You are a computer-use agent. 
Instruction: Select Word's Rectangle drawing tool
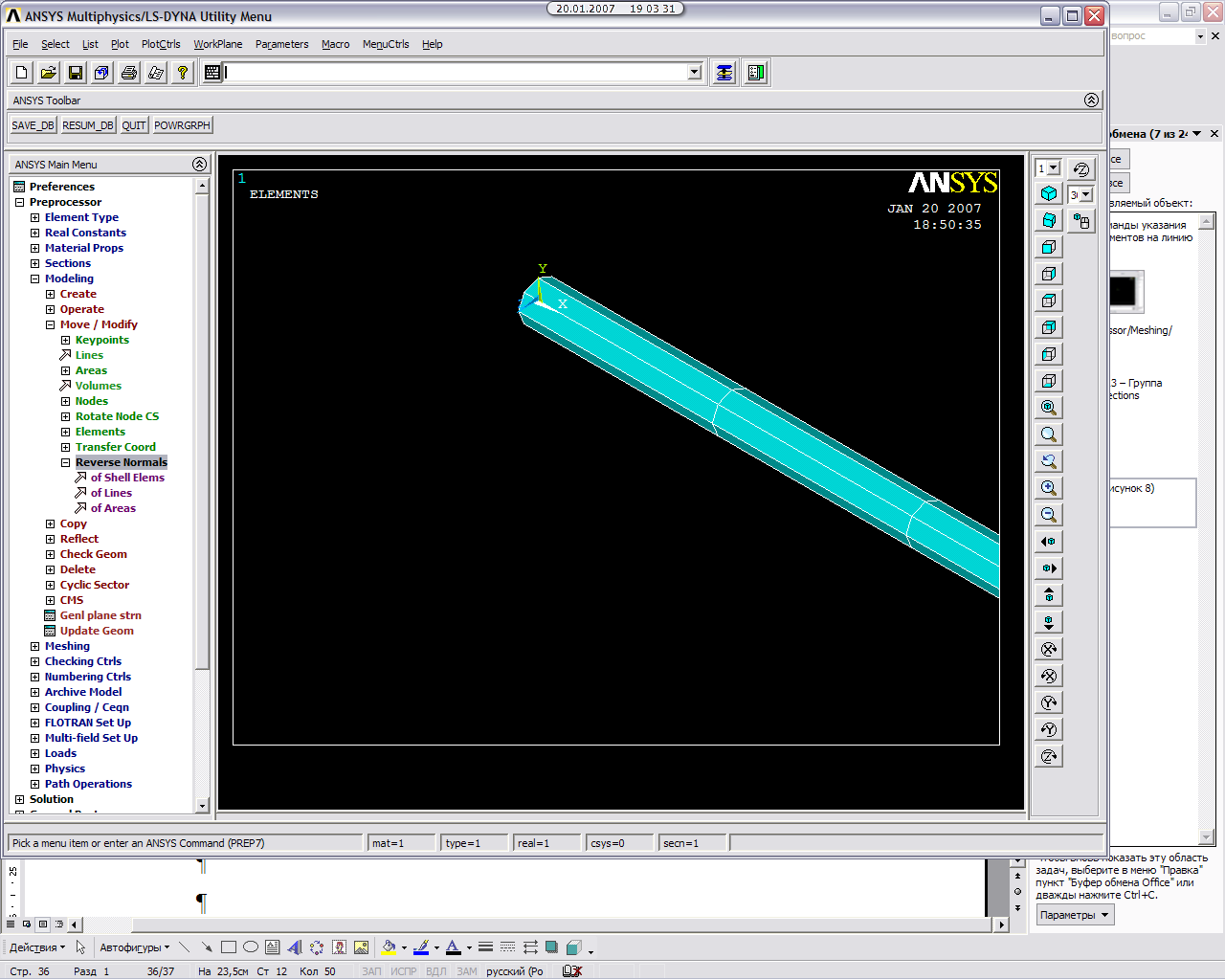click(229, 947)
